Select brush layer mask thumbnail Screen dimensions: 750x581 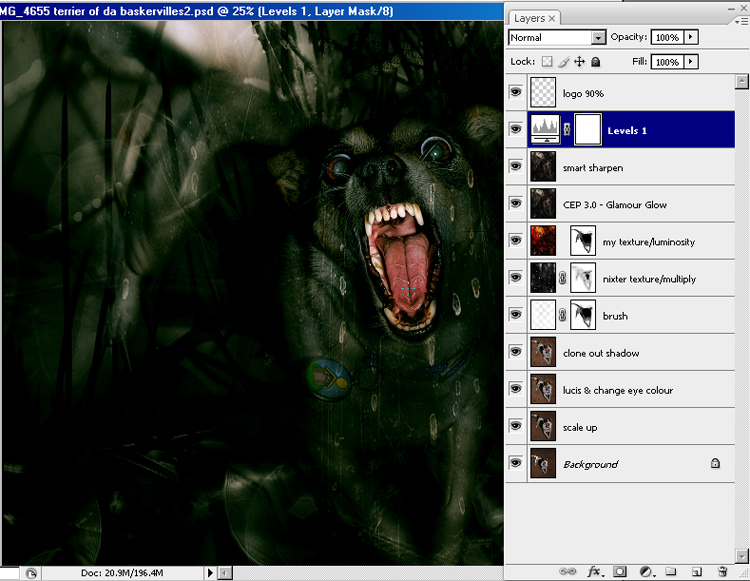[583, 315]
